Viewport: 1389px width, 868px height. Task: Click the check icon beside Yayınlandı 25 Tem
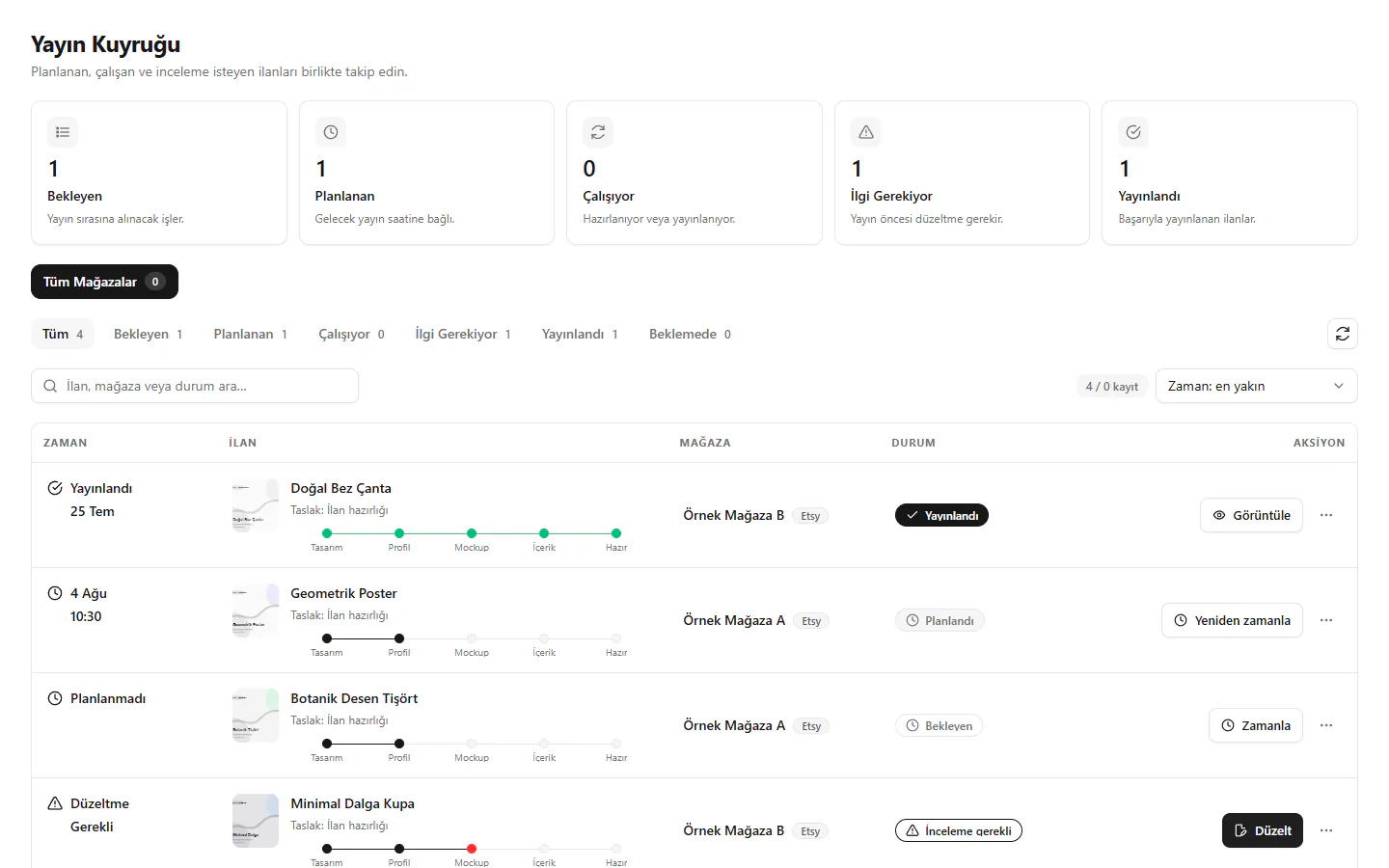[x=55, y=488]
